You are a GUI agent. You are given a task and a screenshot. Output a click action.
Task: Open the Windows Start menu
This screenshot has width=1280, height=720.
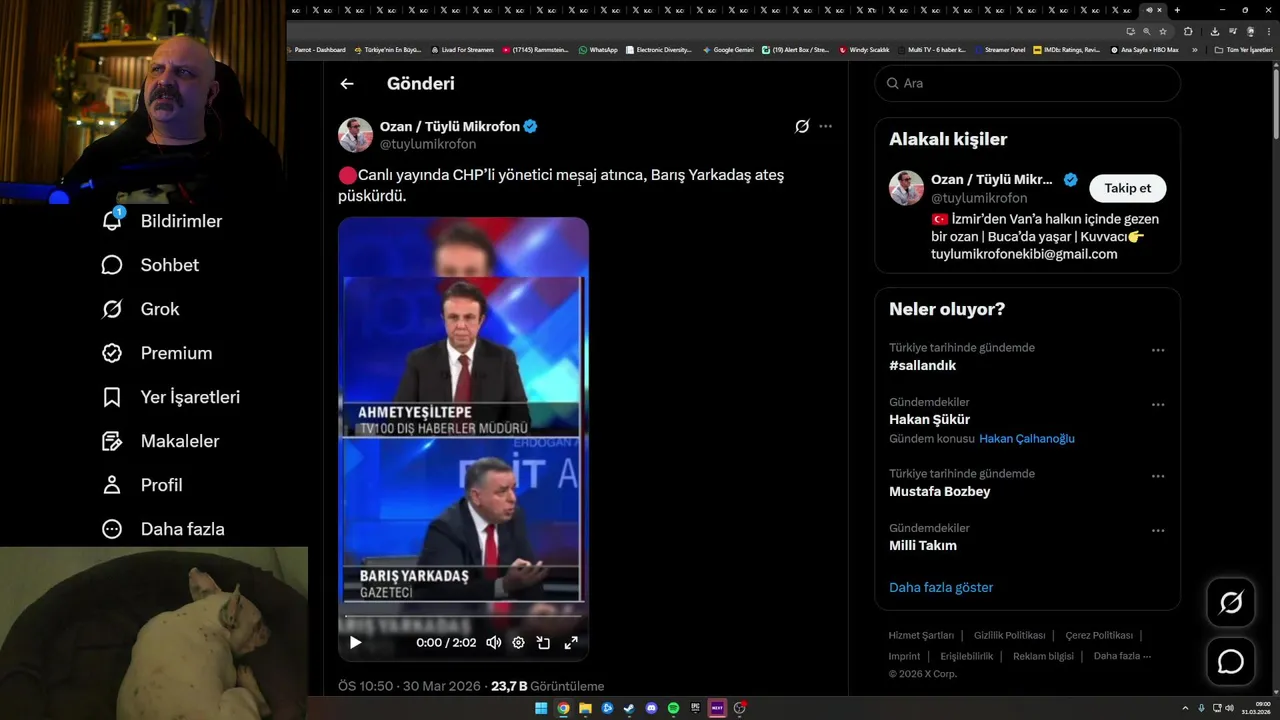click(541, 708)
